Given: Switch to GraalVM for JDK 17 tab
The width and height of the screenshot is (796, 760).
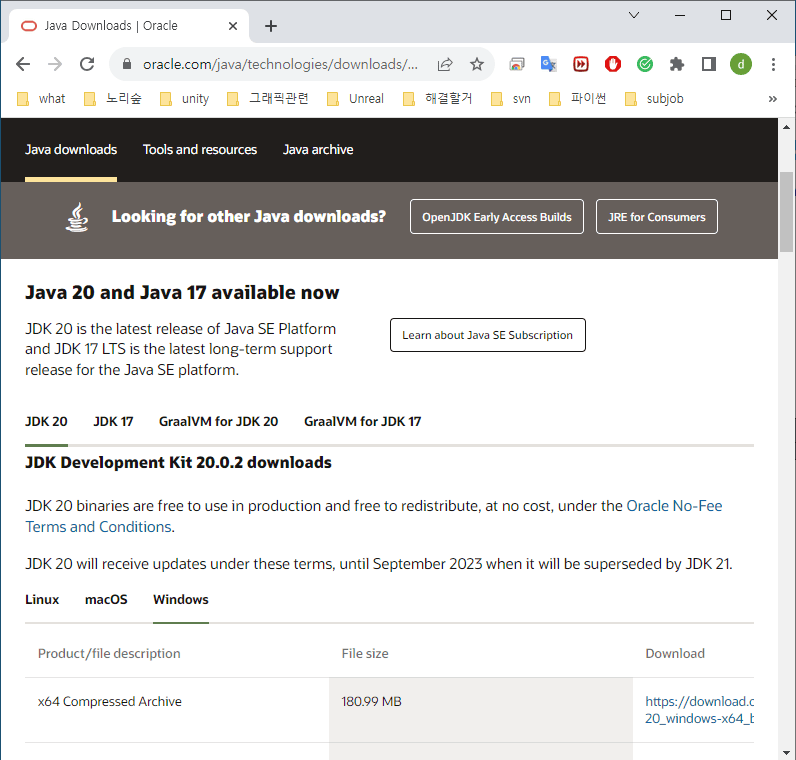Looking at the screenshot, I should [x=362, y=421].
